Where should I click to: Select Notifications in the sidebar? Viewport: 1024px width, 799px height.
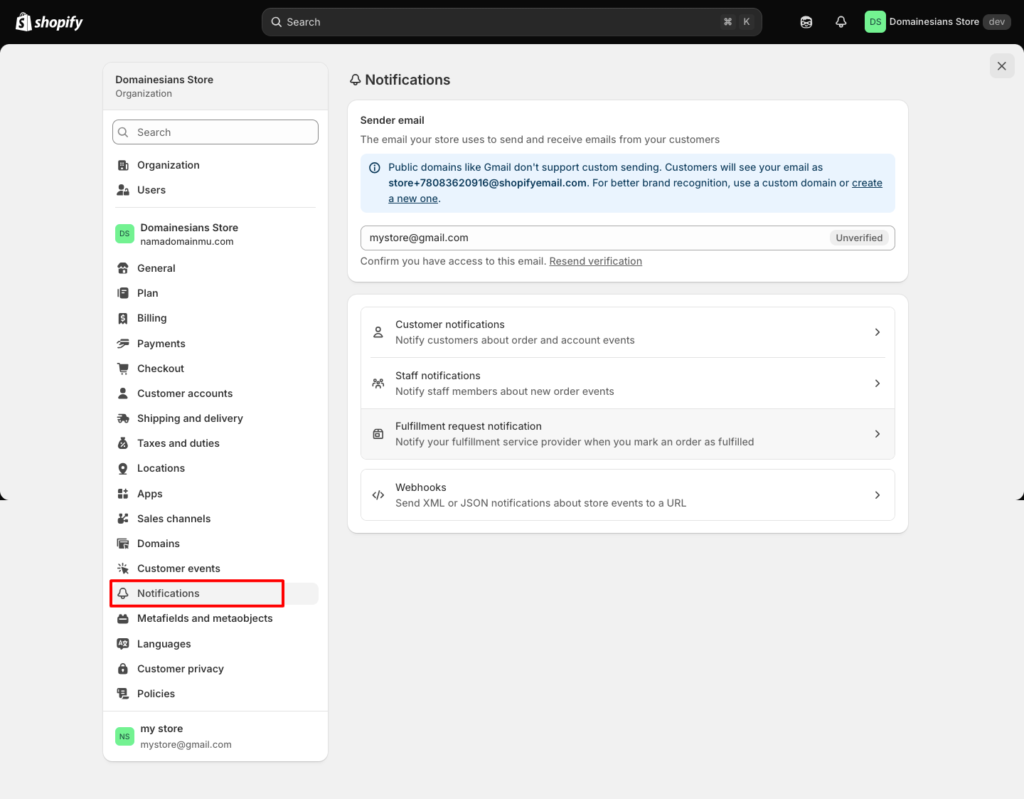pyautogui.click(x=216, y=593)
